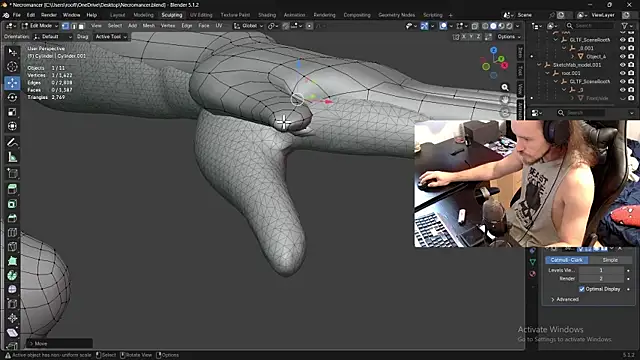Enable vertex select mode
The height and width of the screenshot is (360, 640).
[x=65, y=26]
